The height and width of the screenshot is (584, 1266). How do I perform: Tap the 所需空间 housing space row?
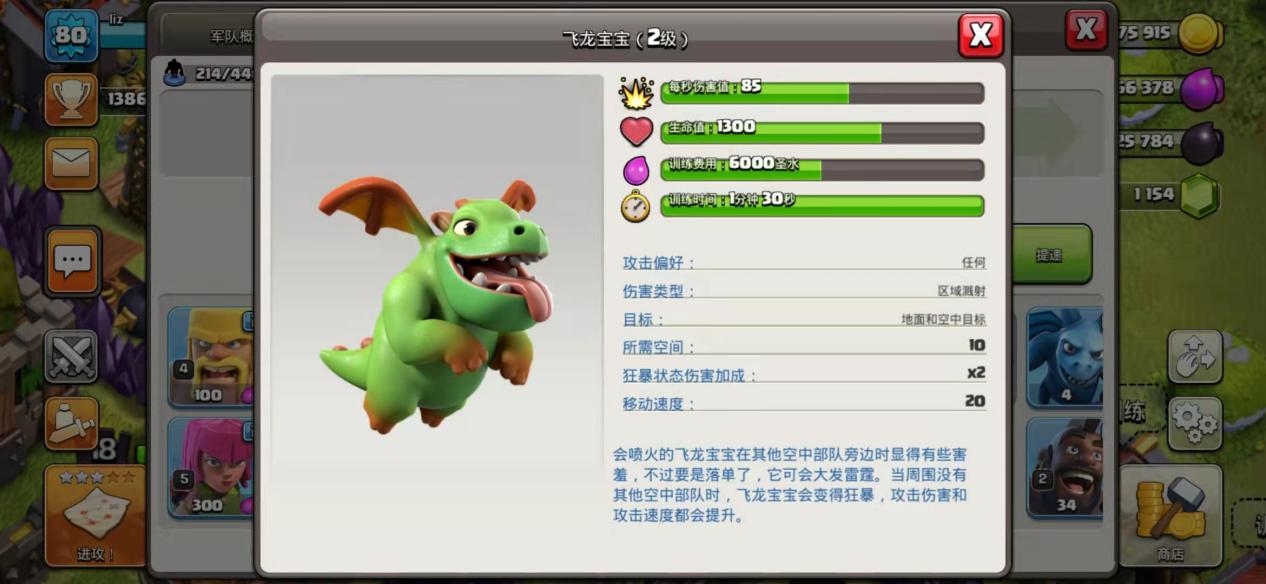[x=804, y=346]
